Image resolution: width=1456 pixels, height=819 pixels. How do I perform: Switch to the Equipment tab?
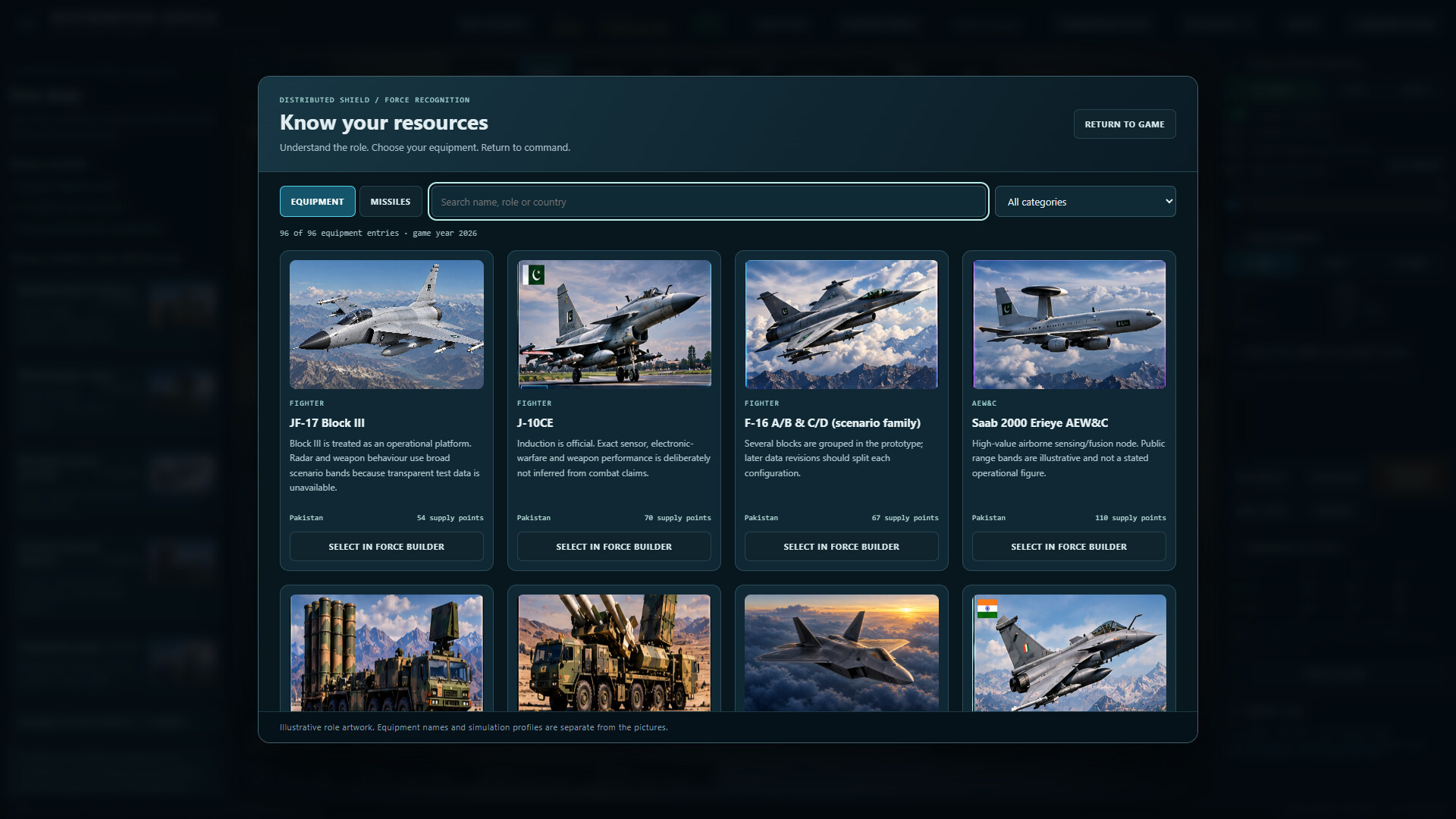317,202
